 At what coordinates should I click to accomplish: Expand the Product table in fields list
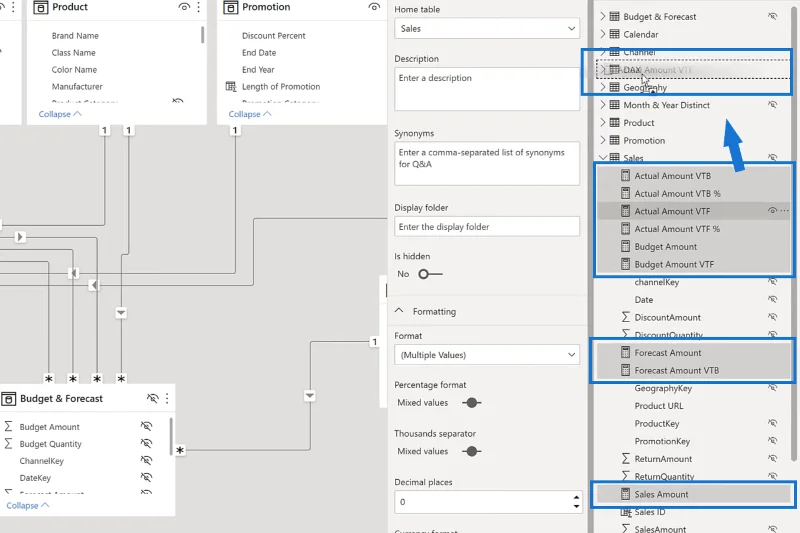click(603, 123)
